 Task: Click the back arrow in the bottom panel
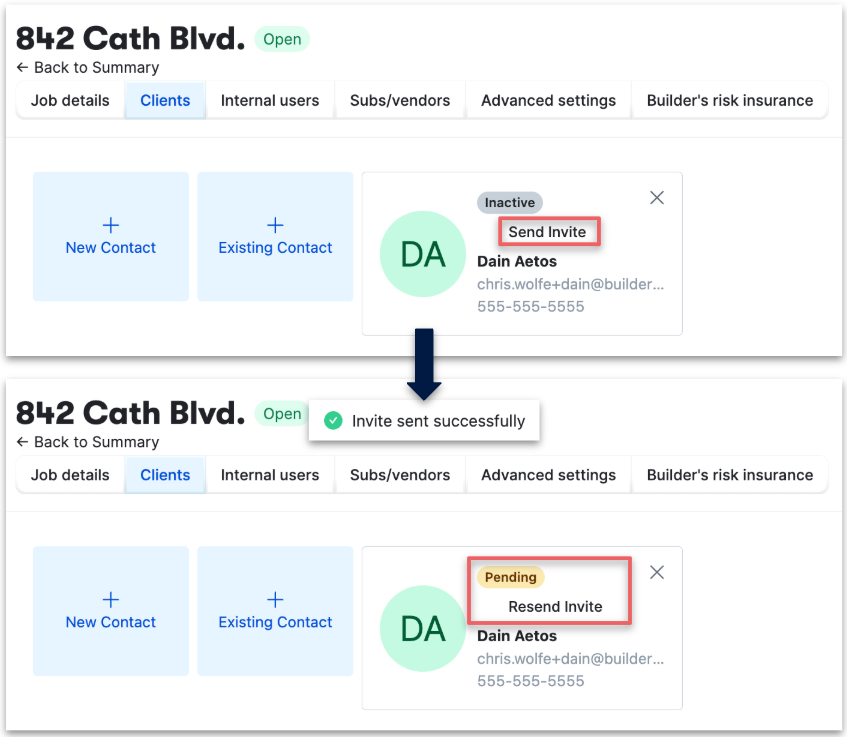(x=22, y=442)
